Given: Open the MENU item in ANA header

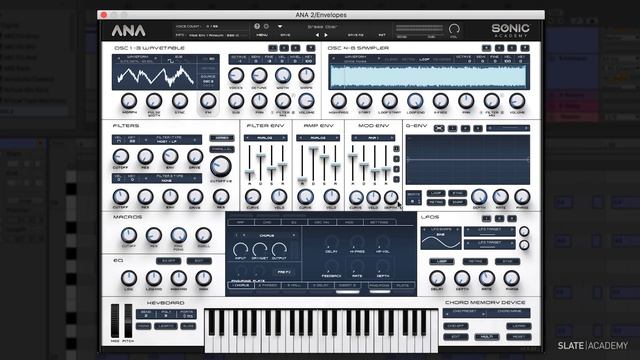Looking at the screenshot, I should (262, 35).
